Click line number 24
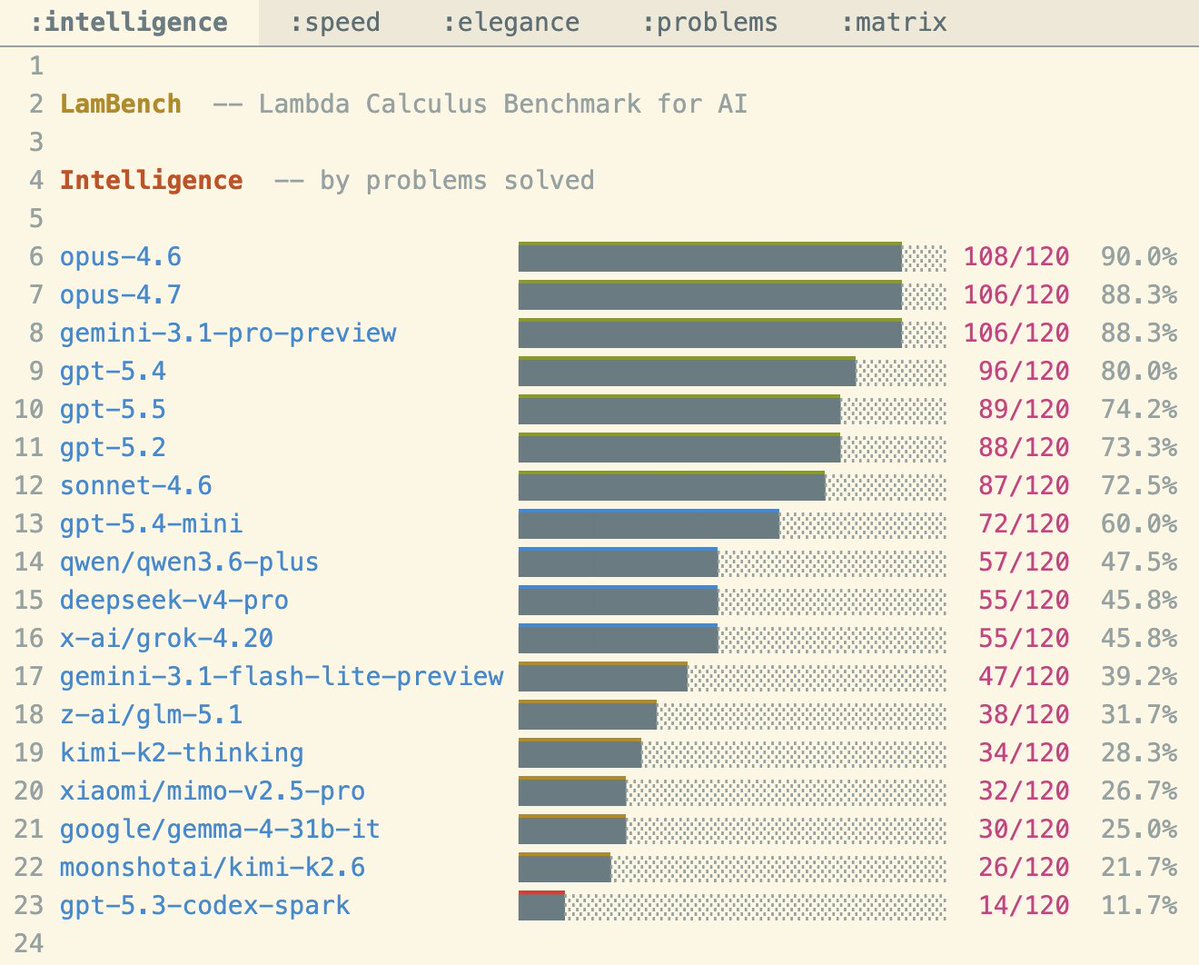This screenshot has height=965, width=1199. 29,944
